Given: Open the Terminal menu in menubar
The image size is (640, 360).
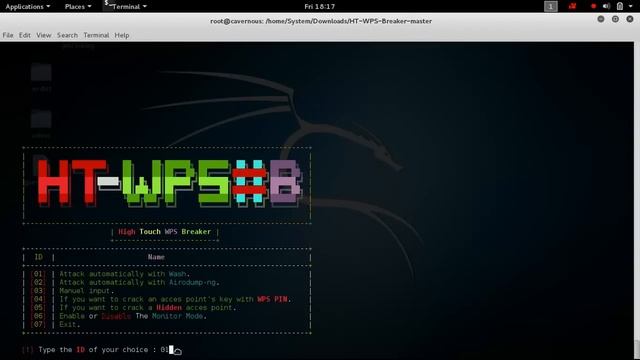Looking at the screenshot, I should point(96,35).
